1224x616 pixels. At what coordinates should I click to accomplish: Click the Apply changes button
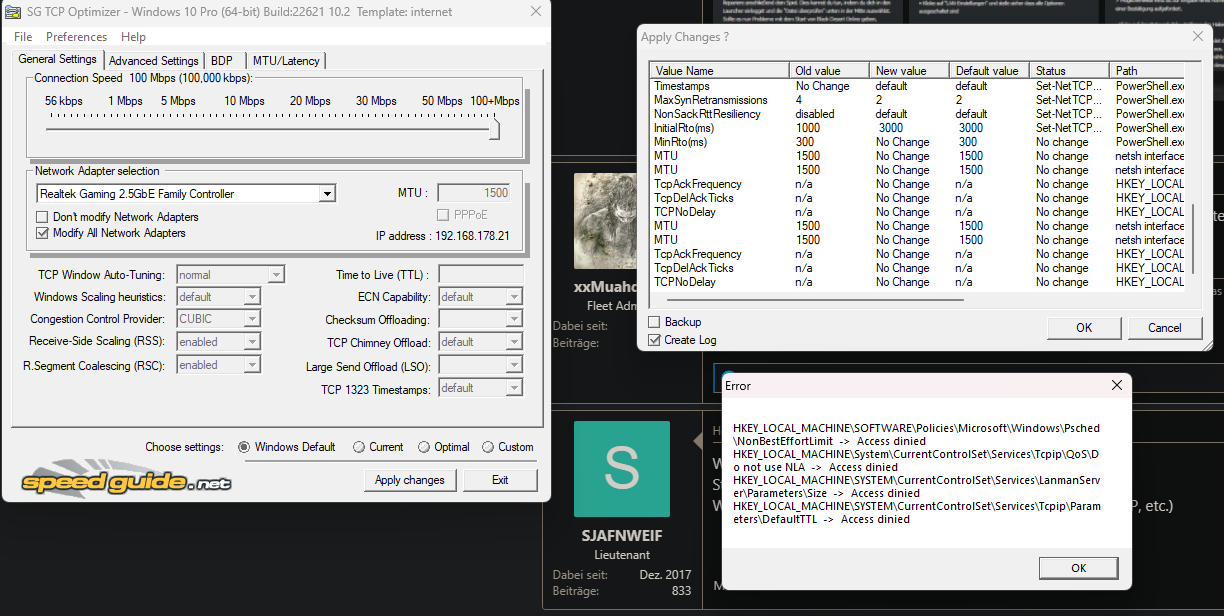(410, 480)
